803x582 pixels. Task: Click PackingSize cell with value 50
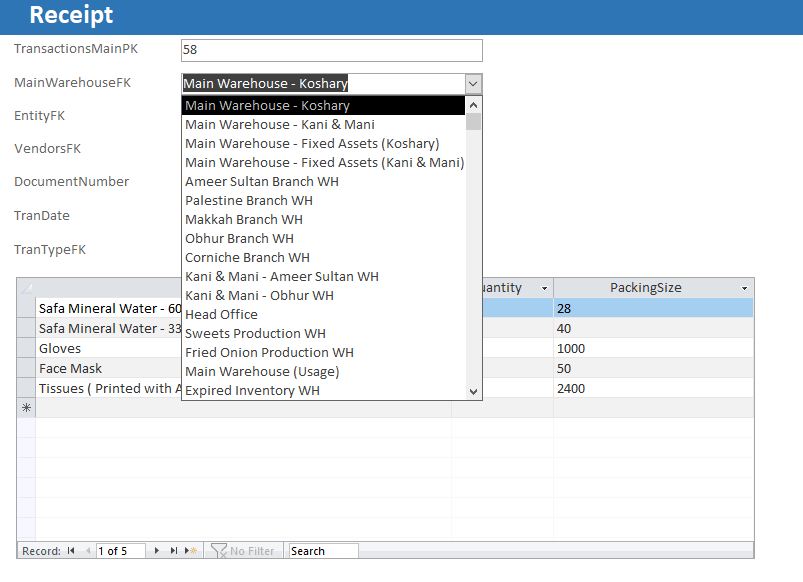click(x=653, y=368)
